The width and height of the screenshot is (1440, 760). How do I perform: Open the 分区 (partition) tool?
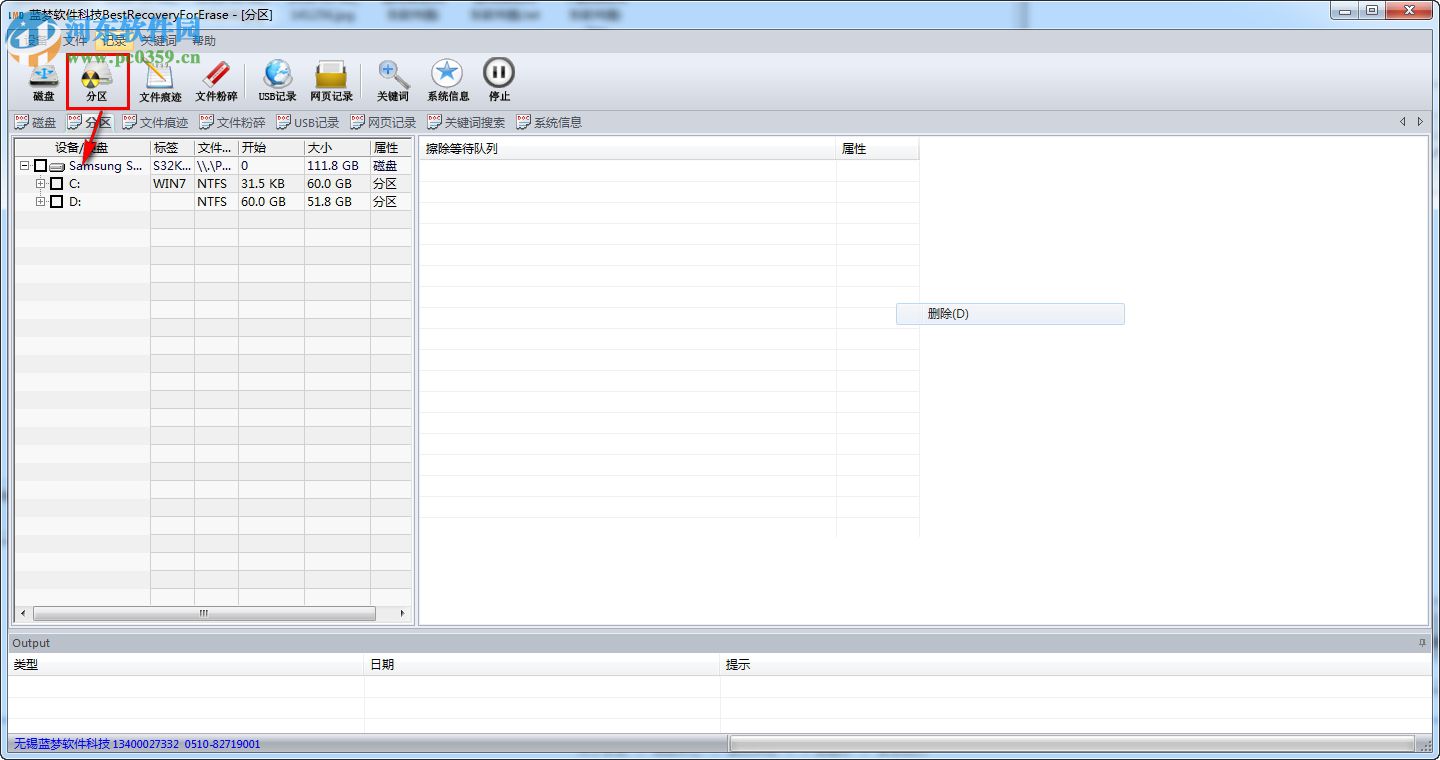(97, 78)
